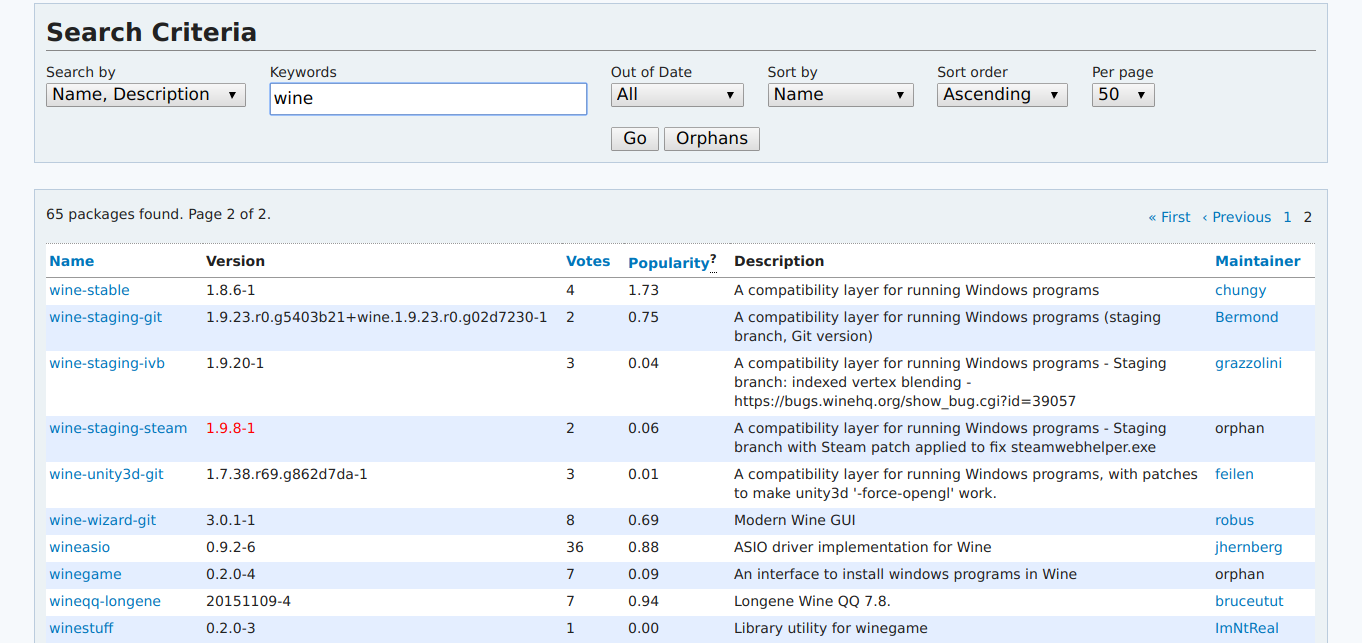The image size is (1362, 643).
Task: Click the Description column header
Action: [x=779, y=261]
